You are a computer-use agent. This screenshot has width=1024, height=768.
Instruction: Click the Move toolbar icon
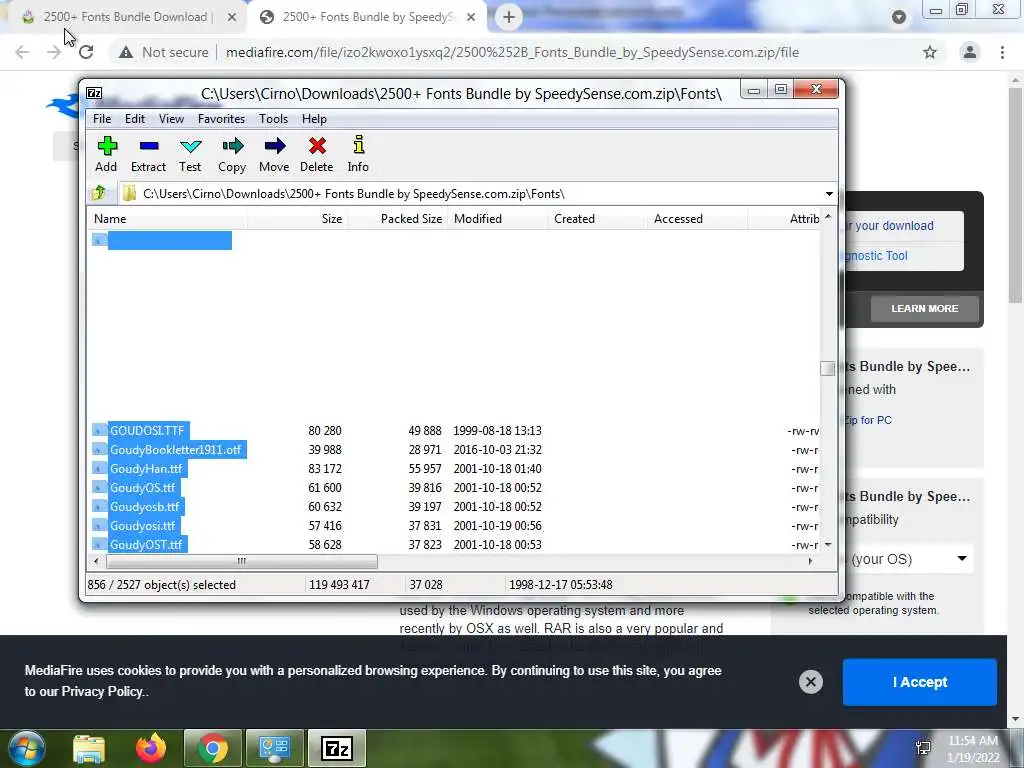[274, 154]
